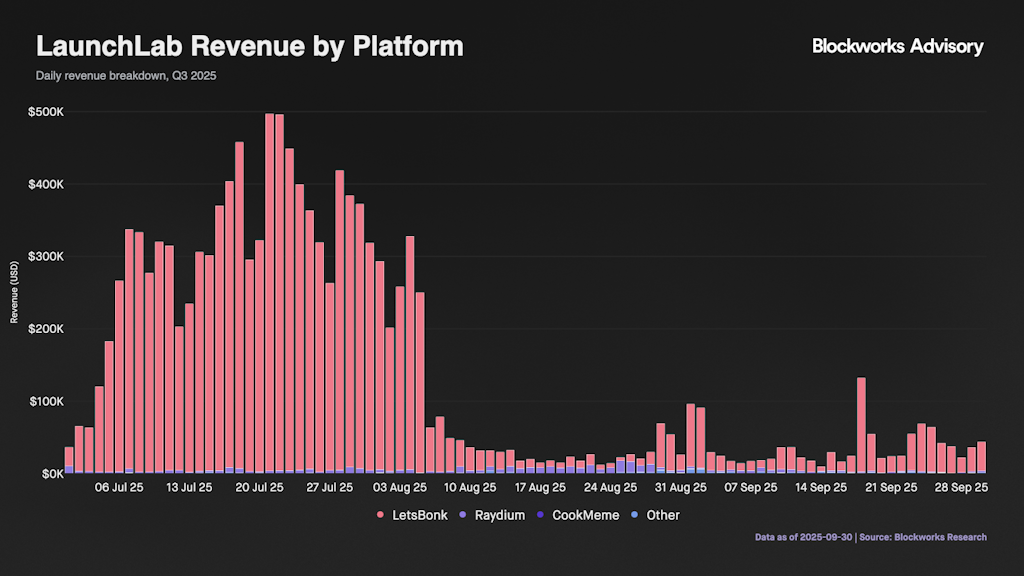
Task: Click the 03 Aug 25 x-axis date
Action: point(399,488)
